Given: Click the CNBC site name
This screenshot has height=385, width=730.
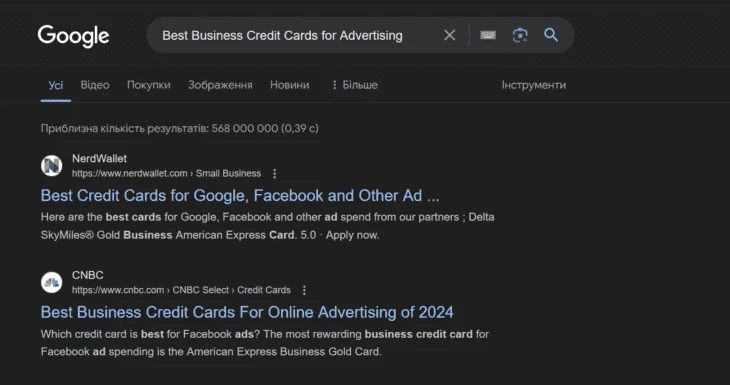Looking at the screenshot, I should [x=88, y=275].
